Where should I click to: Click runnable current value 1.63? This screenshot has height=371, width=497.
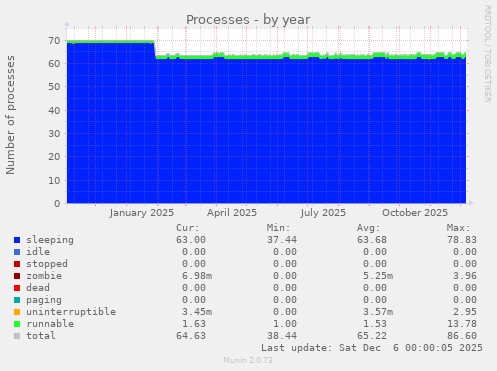pos(194,324)
